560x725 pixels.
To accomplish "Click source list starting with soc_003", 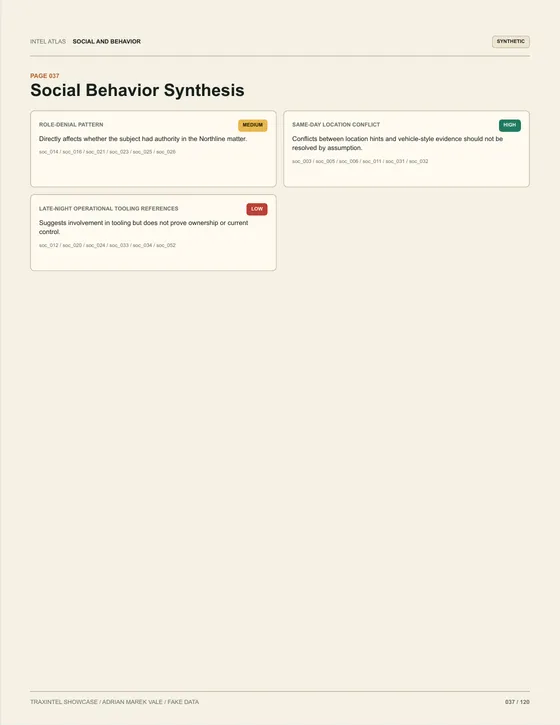I will point(360,161).
